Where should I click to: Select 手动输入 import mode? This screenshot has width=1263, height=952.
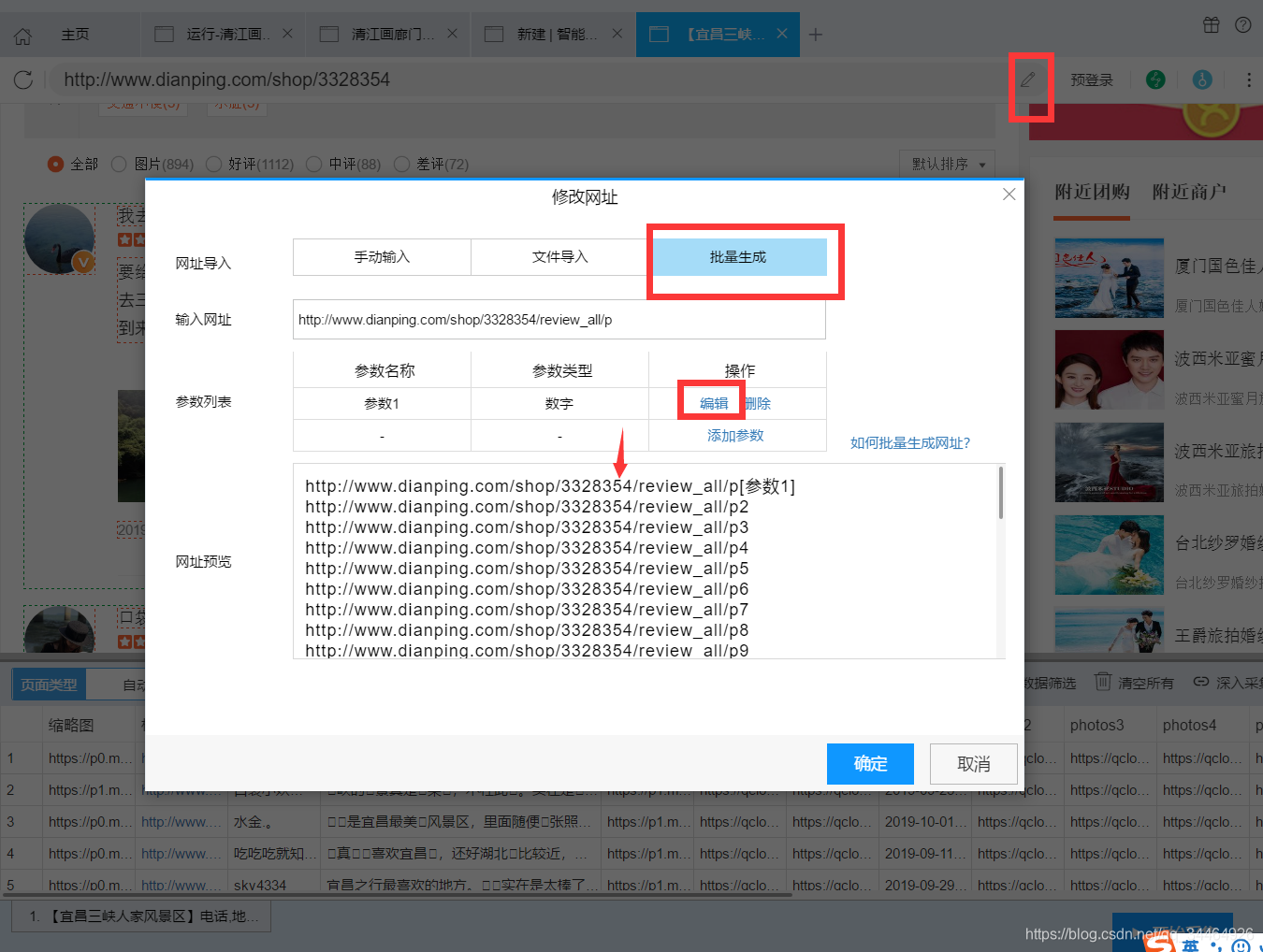pos(382,257)
